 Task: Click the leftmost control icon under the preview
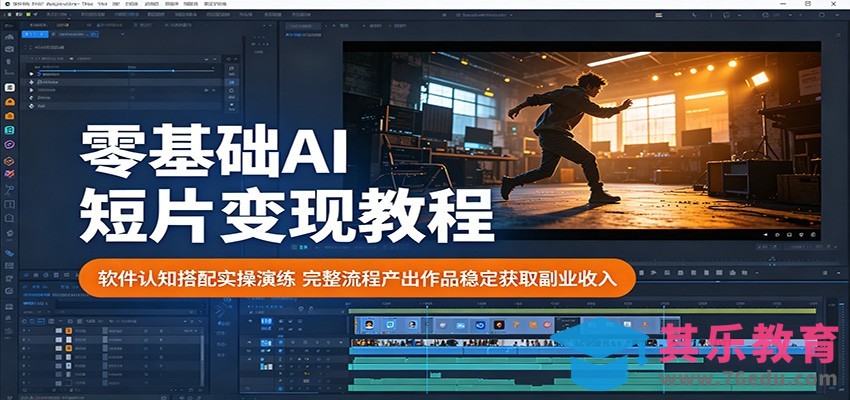tap(765, 235)
